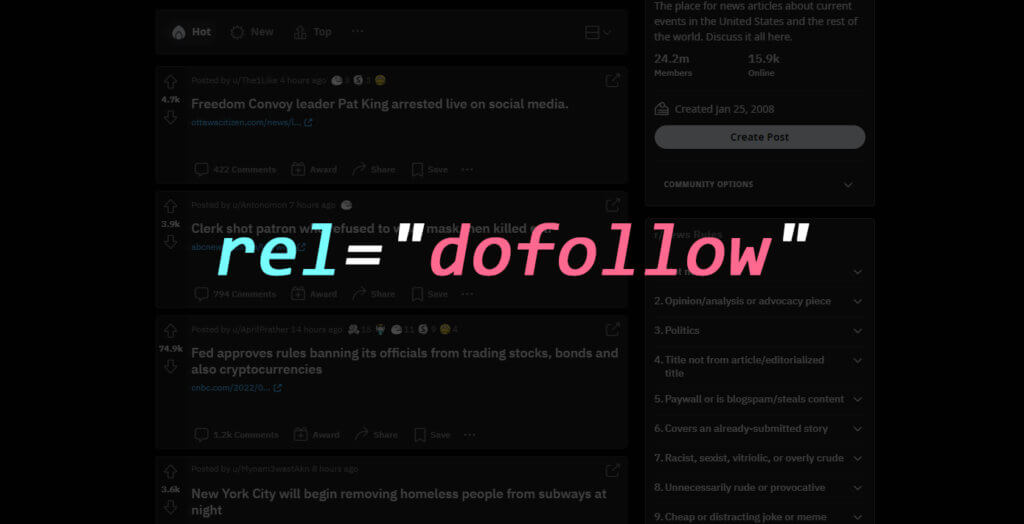Change the post layout view dropdown
Viewport: 1024px width, 524px height.
[x=598, y=32]
